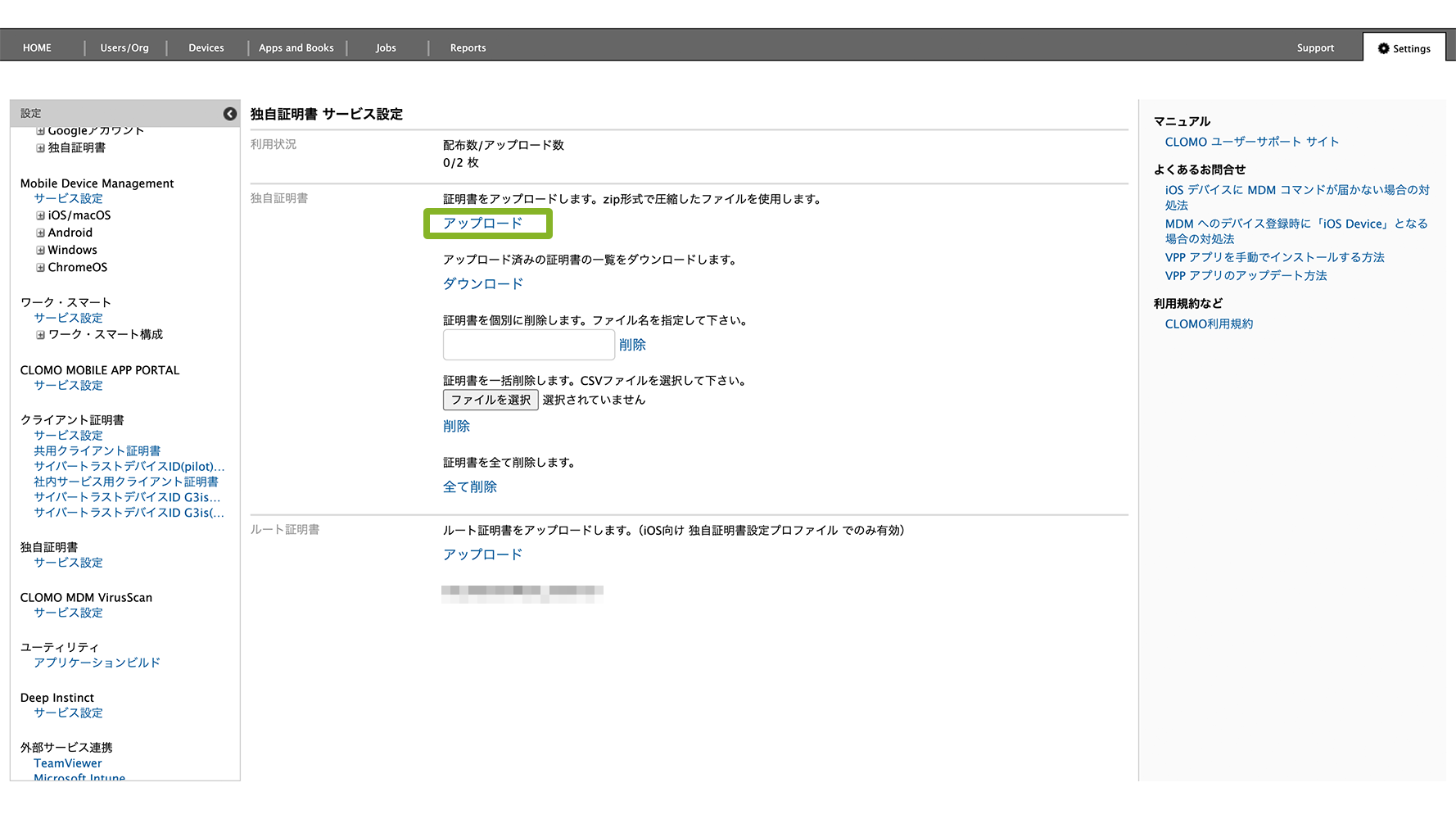Open the Devices menu
The width and height of the screenshot is (1456, 819).
click(206, 48)
